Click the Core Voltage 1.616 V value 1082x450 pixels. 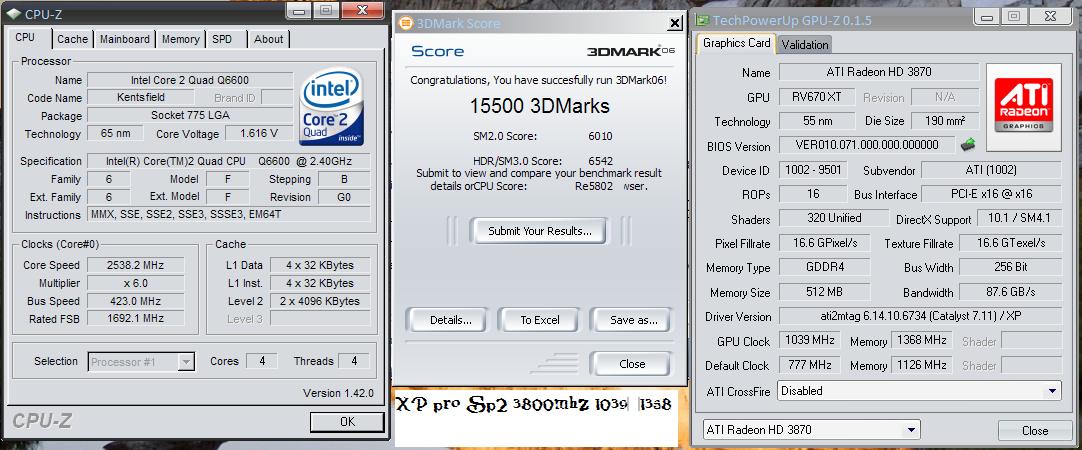259,133
